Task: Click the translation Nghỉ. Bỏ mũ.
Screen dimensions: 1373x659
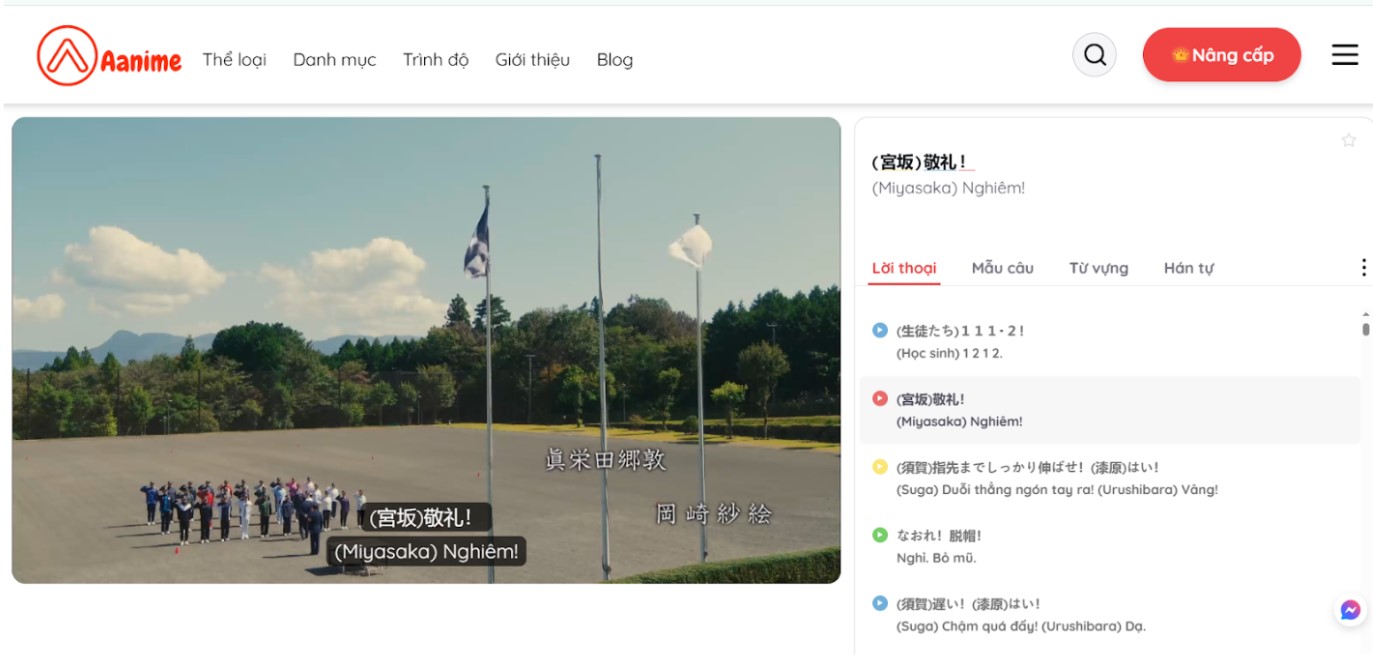Action: click(936, 558)
